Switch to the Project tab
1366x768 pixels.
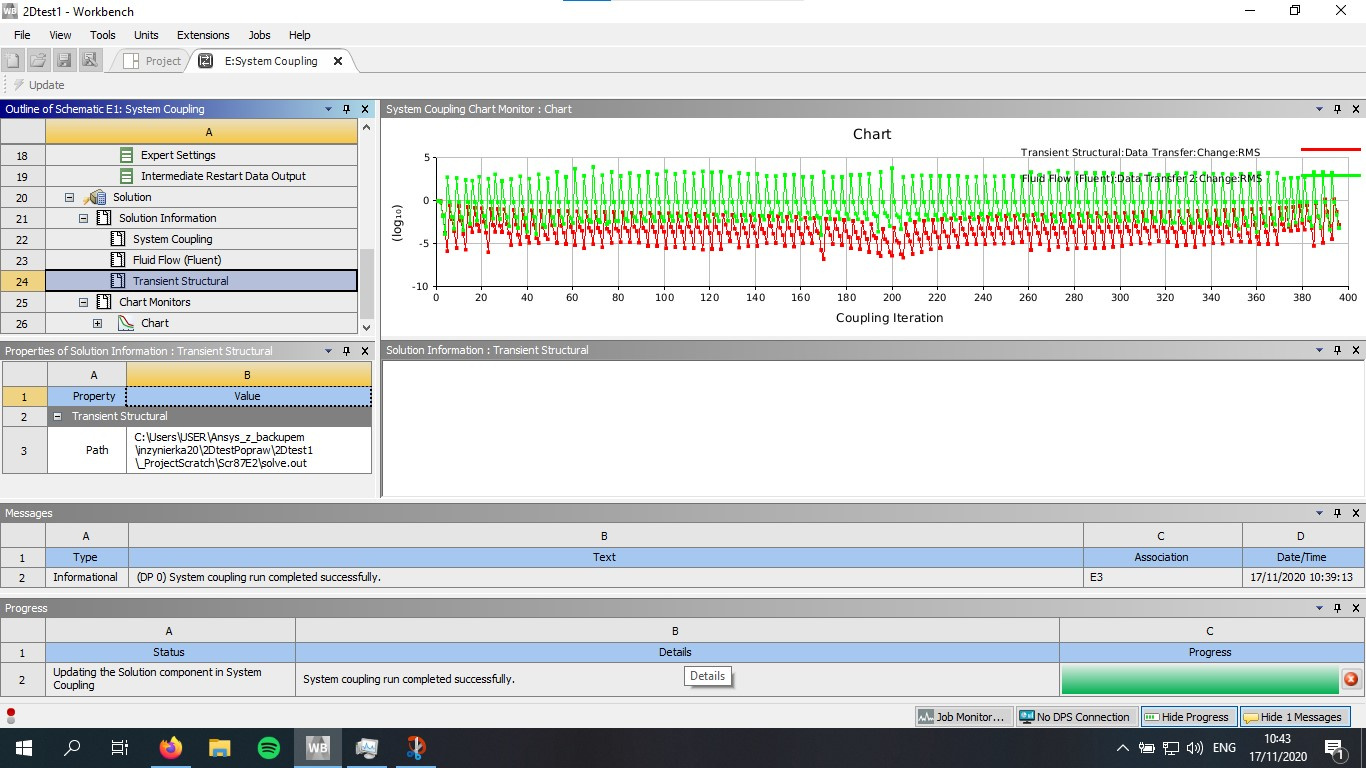point(153,61)
